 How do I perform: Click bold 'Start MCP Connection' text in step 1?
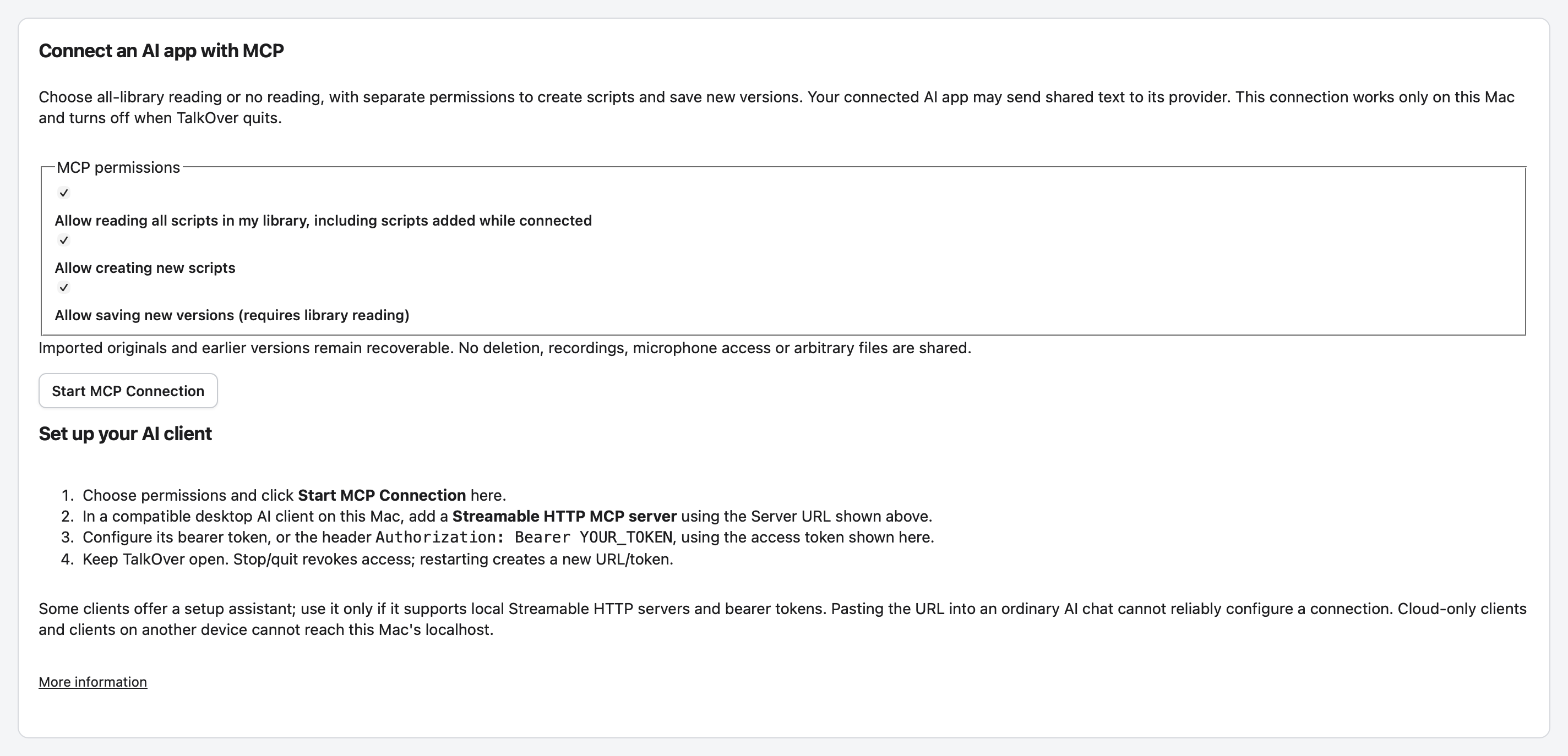coord(382,495)
